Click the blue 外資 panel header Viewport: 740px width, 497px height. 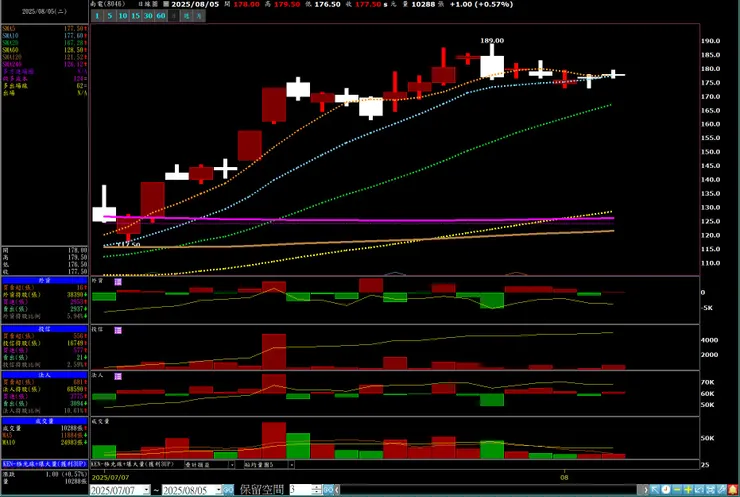click(x=44, y=280)
